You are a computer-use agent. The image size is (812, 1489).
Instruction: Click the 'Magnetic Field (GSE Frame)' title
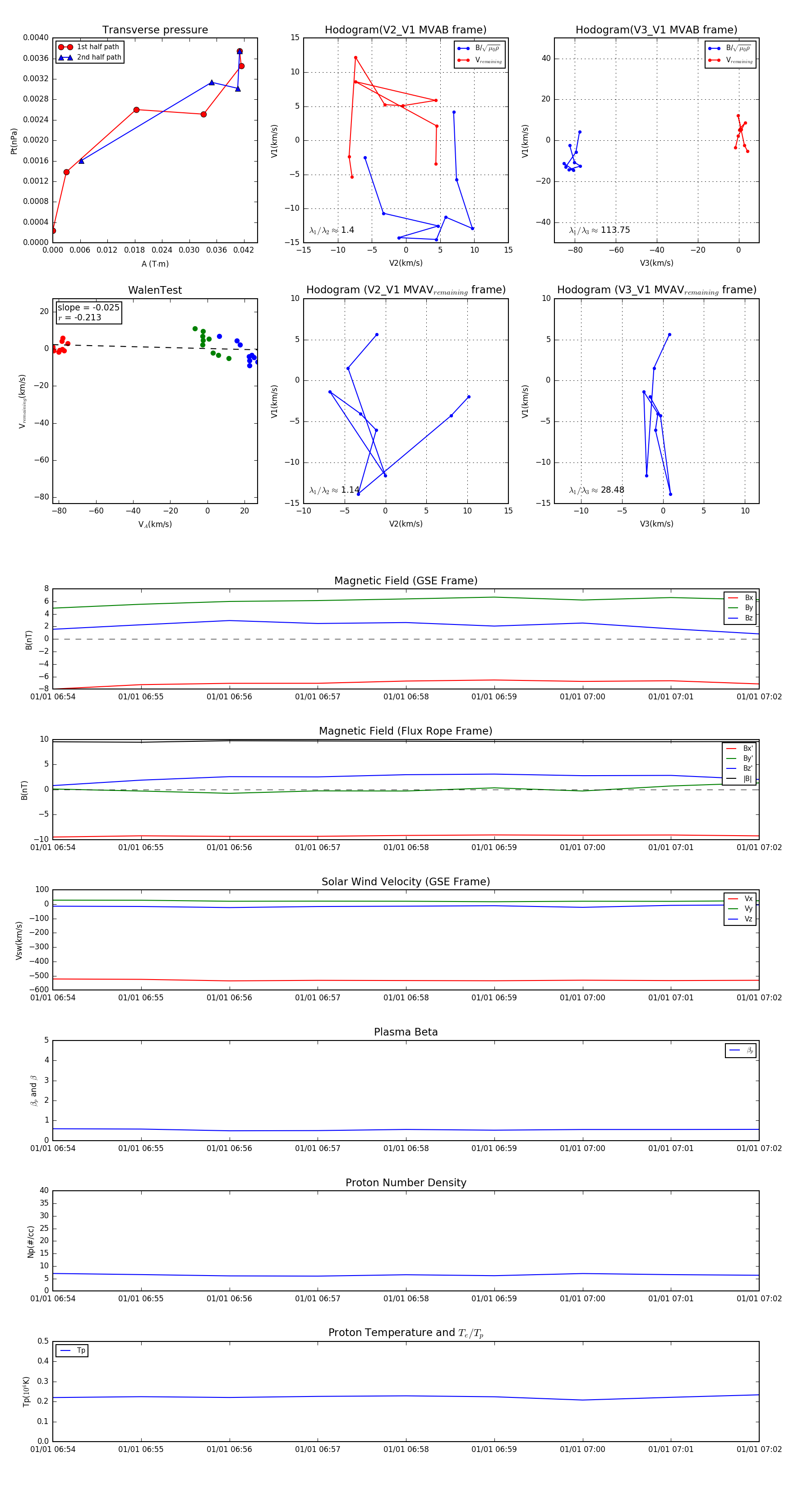coord(406,581)
